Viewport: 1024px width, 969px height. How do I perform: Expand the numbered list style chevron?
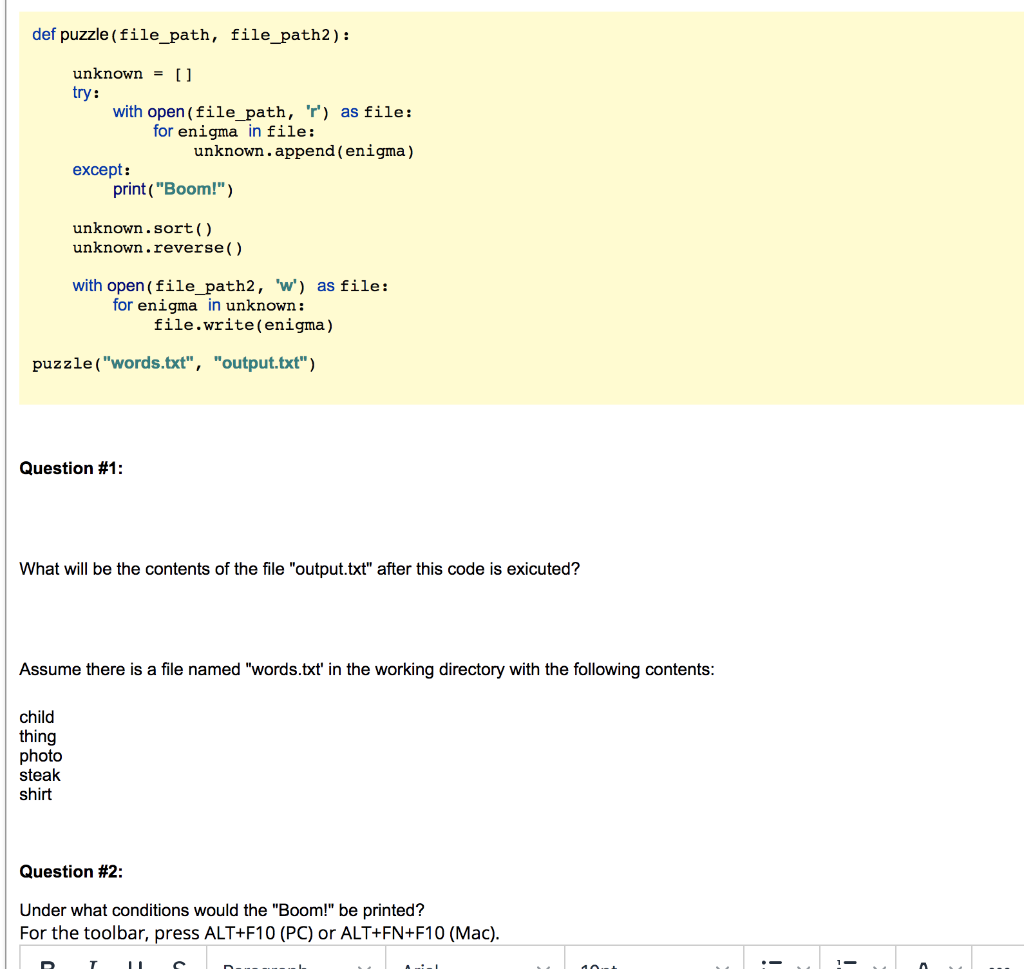[878, 964]
